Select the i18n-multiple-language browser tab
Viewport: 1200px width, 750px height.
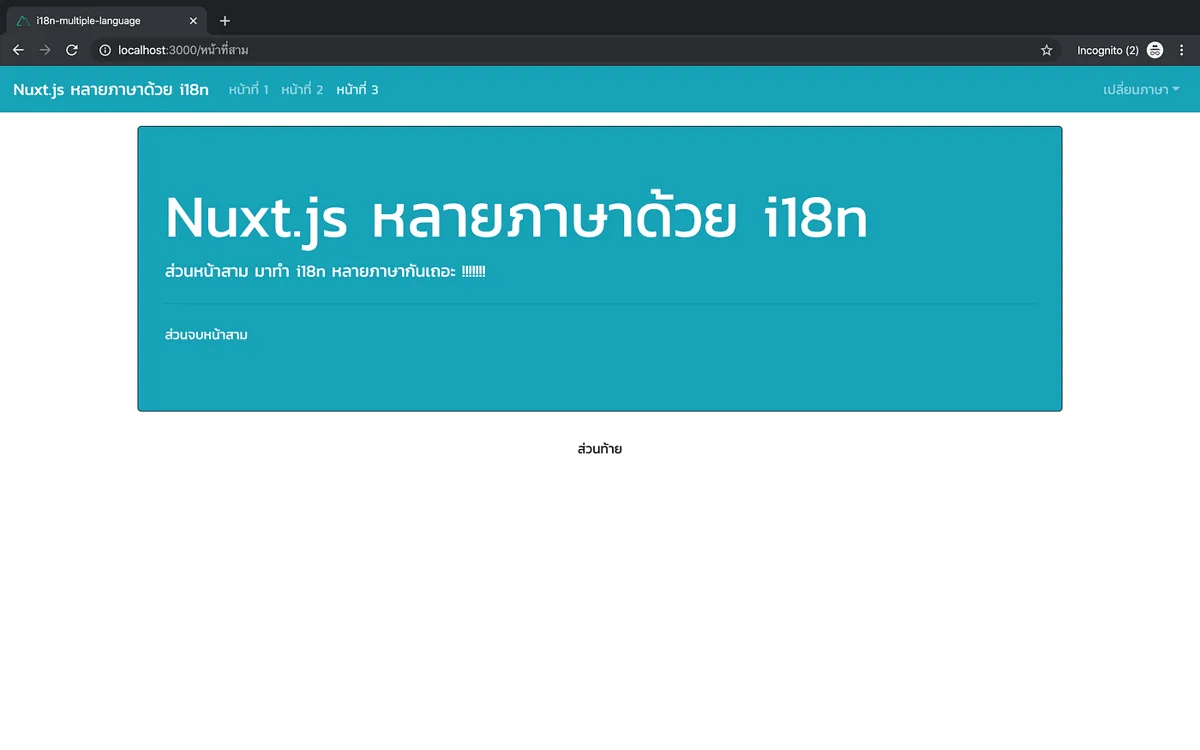pos(106,21)
